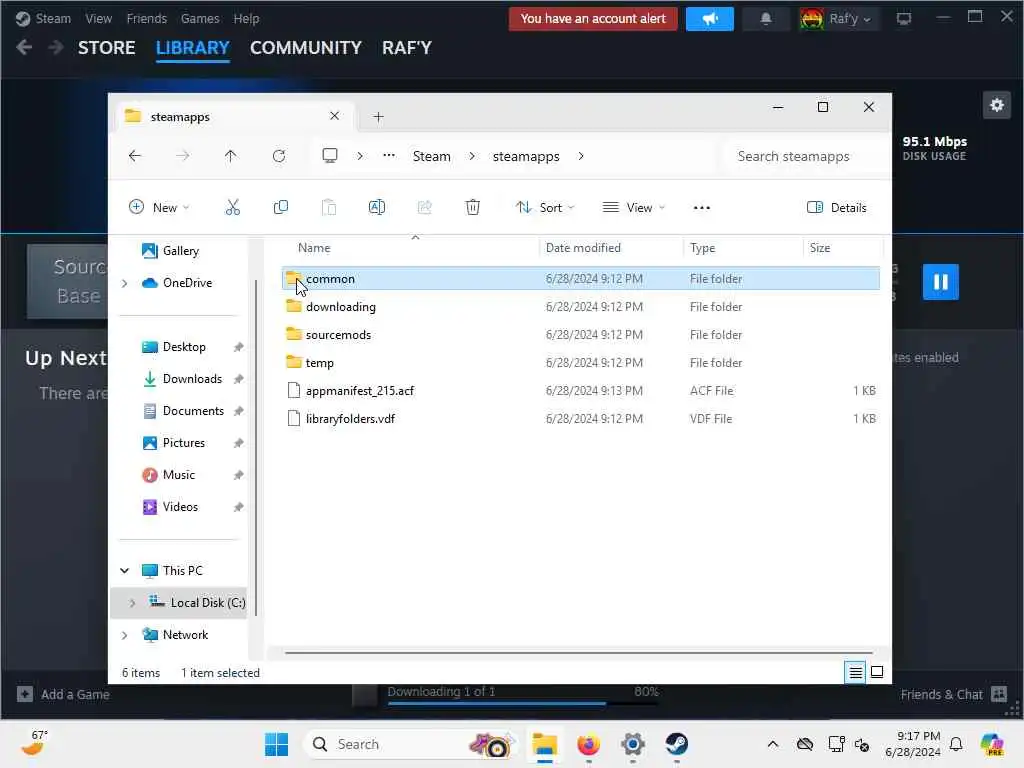
Task: Click the taskbar Search box
Action: (410, 744)
